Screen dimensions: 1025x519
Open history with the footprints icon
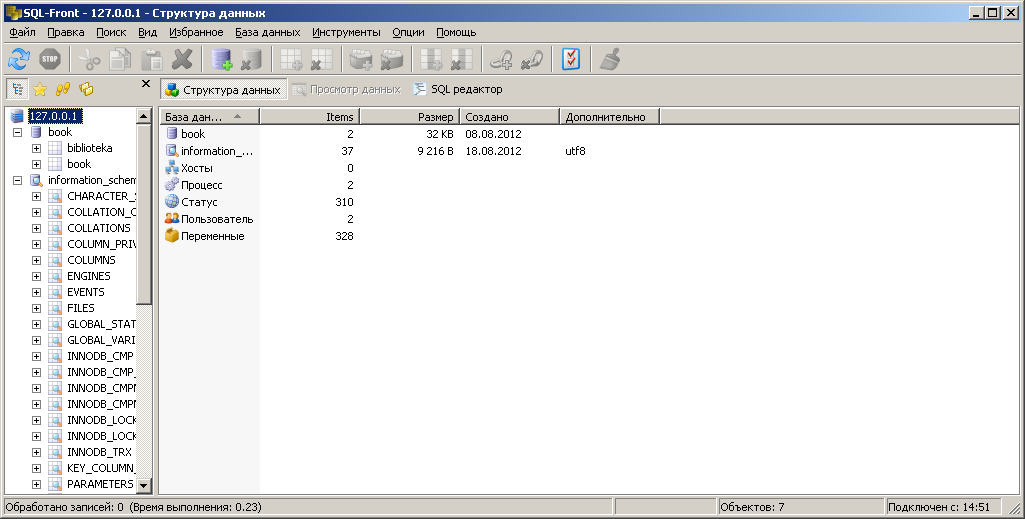pos(63,89)
